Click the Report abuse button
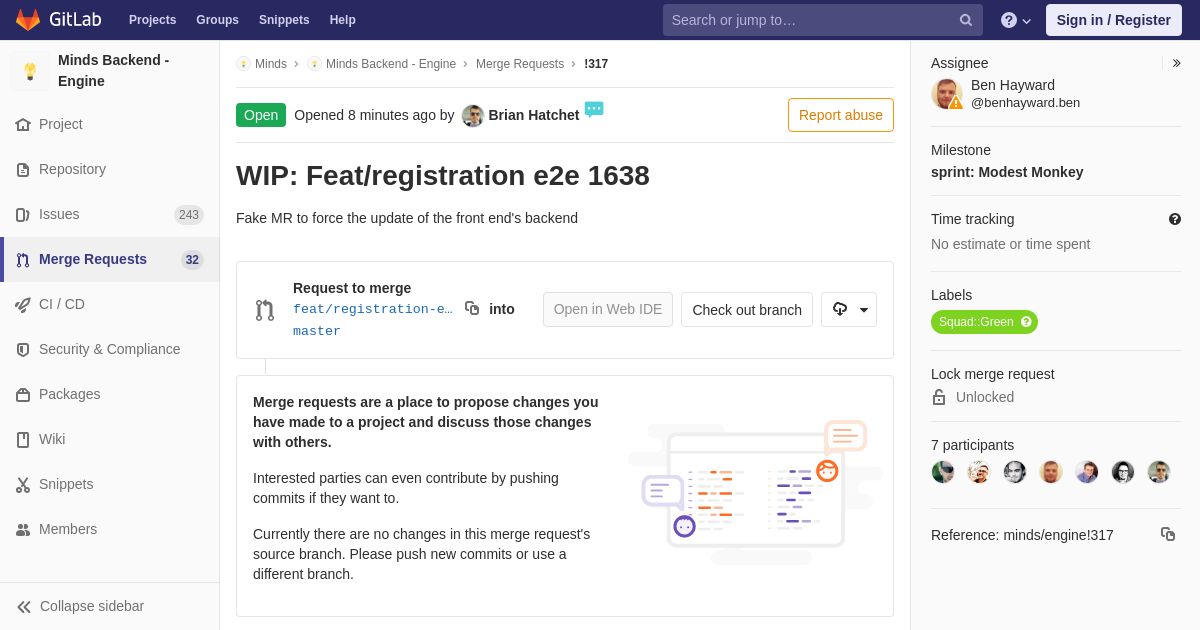1200x630 pixels. coord(840,115)
